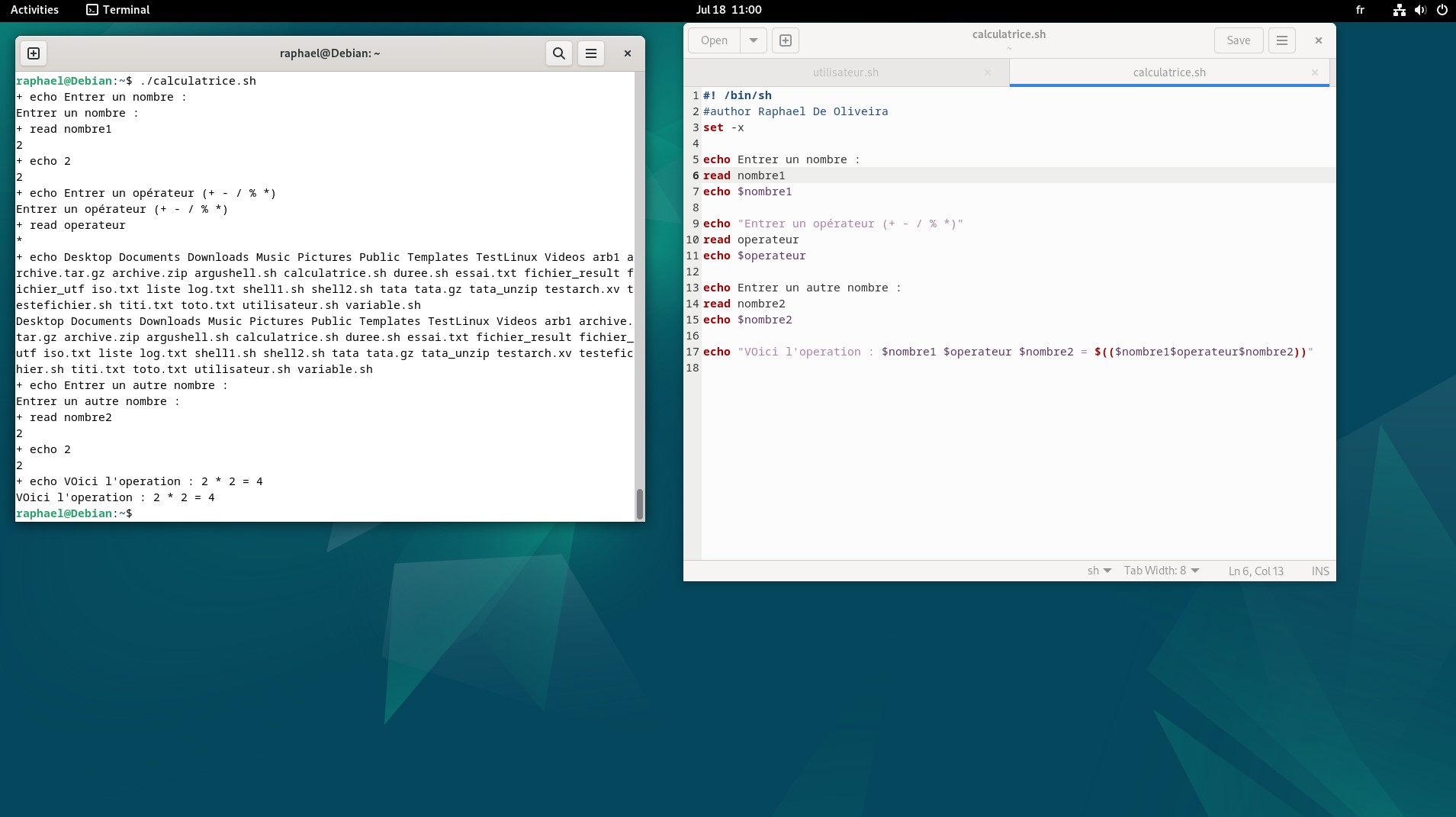This screenshot has width=1456, height=817.
Task: Open gedit's hamburger menu
Action: point(1282,40)
